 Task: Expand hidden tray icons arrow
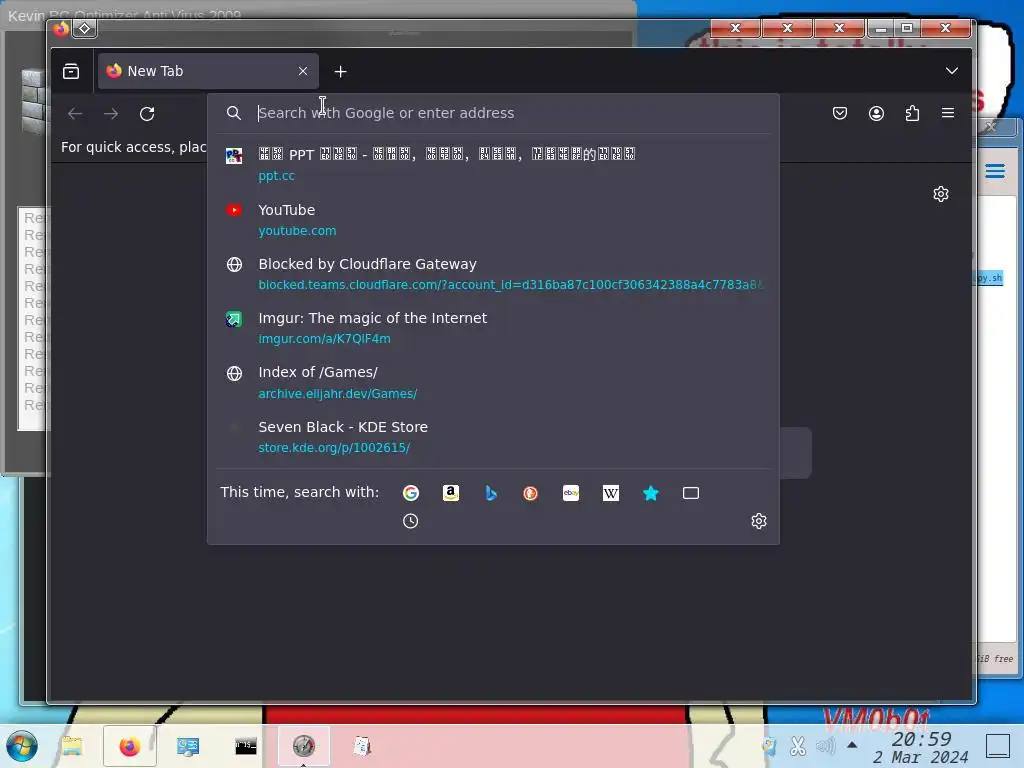(x=852, y=745)
